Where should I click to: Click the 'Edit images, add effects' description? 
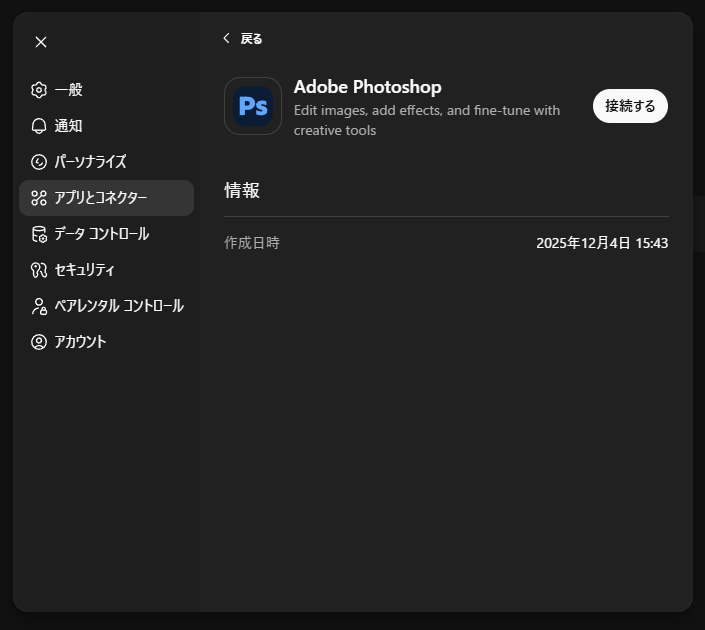[427, 120]
